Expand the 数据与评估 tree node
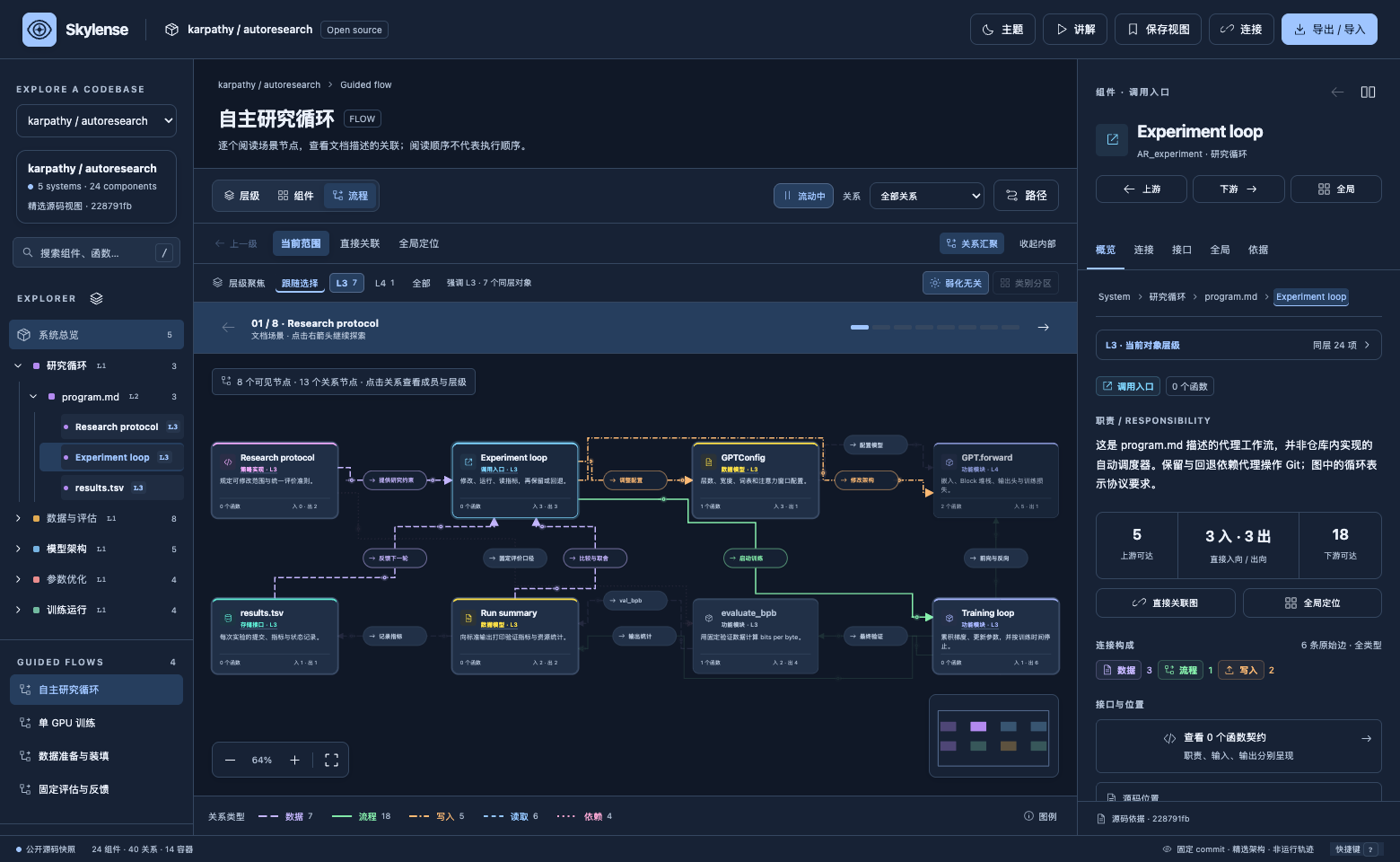 (18, 518)
